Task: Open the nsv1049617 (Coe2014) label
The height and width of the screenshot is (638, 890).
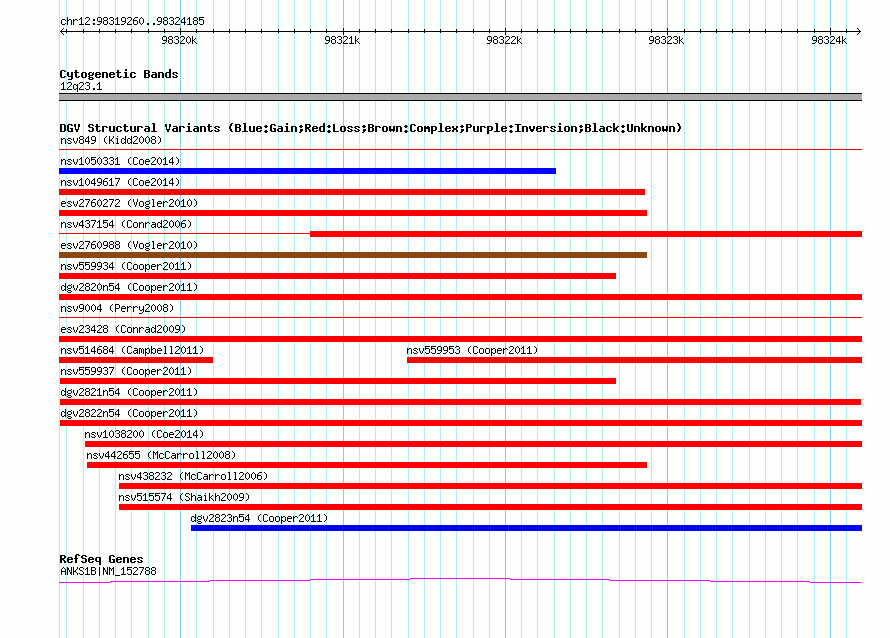Action: [120, 182]
